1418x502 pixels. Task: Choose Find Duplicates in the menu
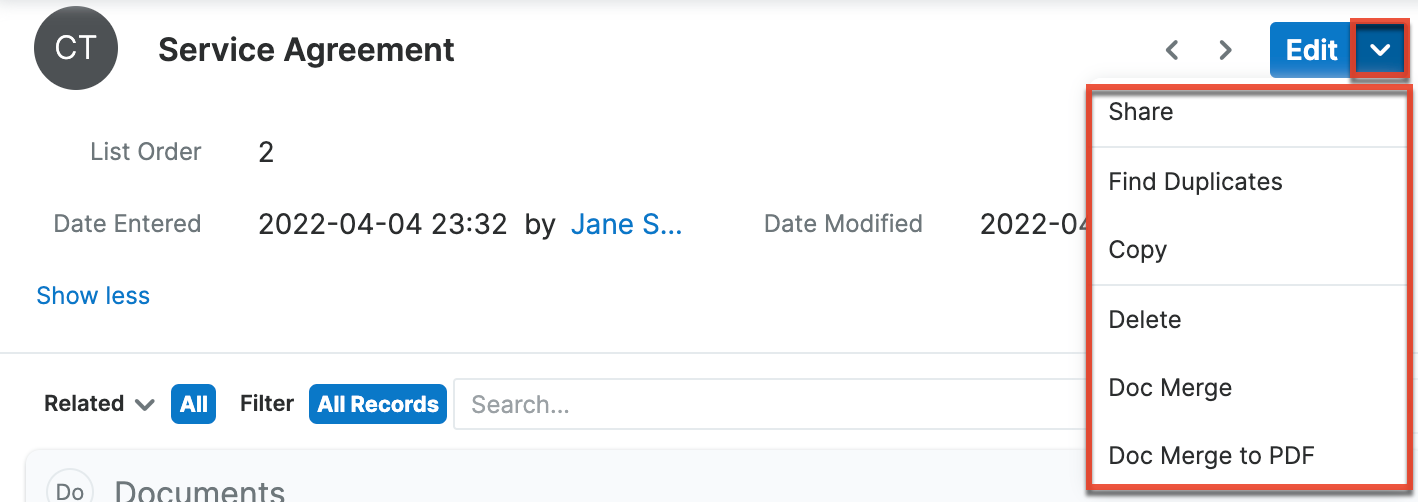1195,182
